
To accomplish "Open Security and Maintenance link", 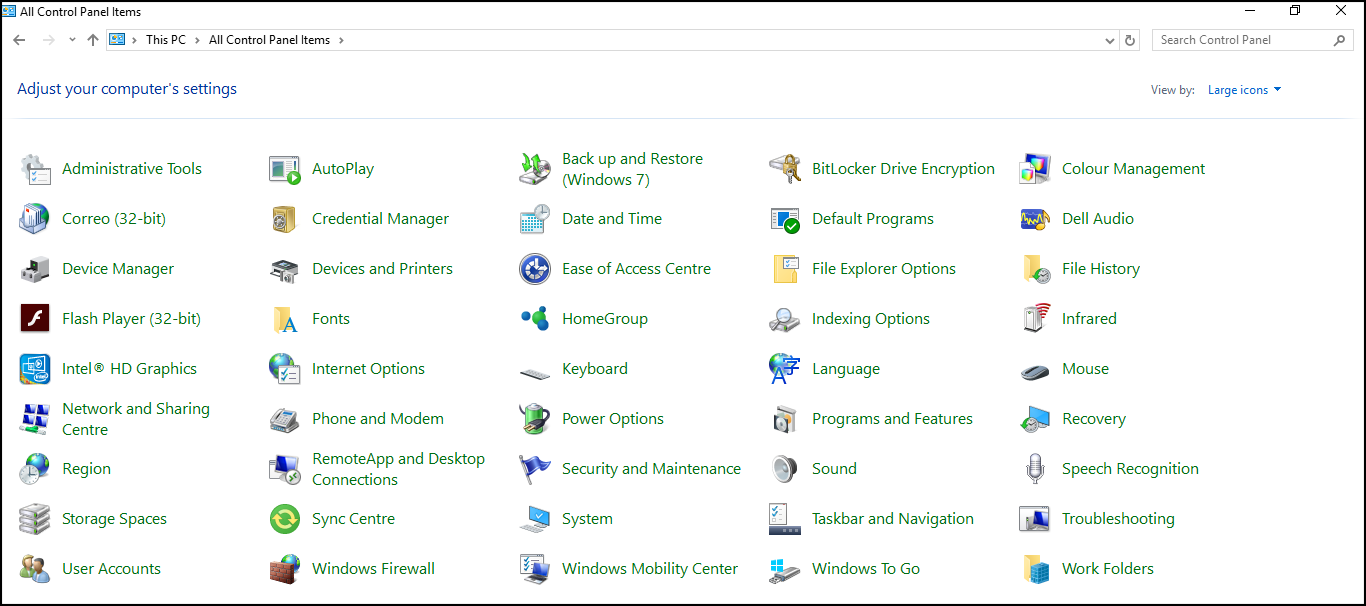I will (x=651, y=469).
